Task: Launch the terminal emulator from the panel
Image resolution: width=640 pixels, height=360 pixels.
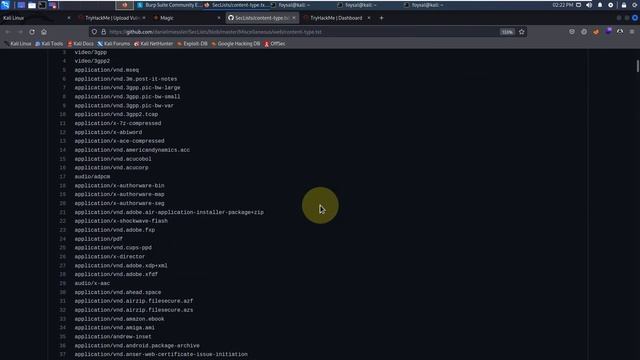Action: click(x=42, y=5)
